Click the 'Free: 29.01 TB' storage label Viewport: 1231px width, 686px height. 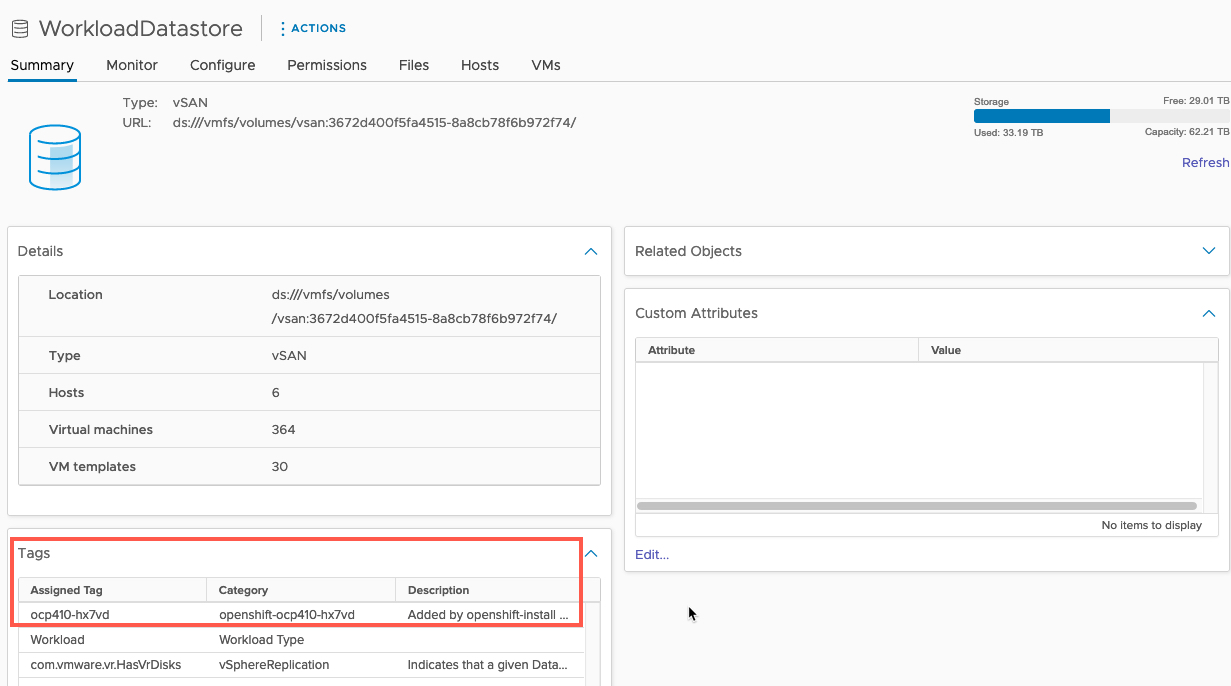[1196, 101]
